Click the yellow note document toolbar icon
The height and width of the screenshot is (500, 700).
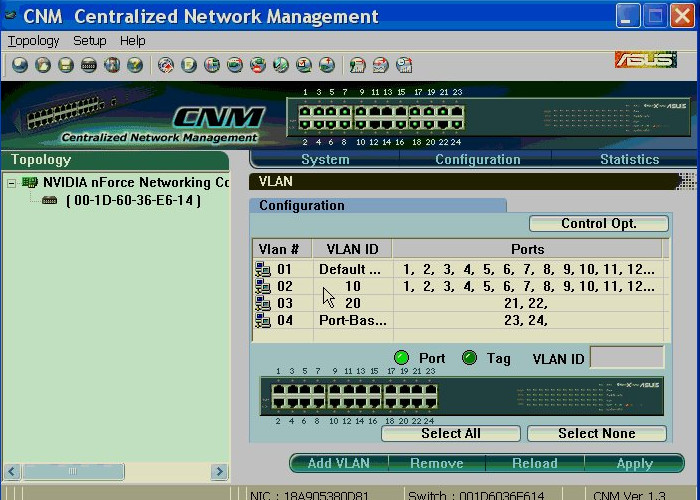189,65
